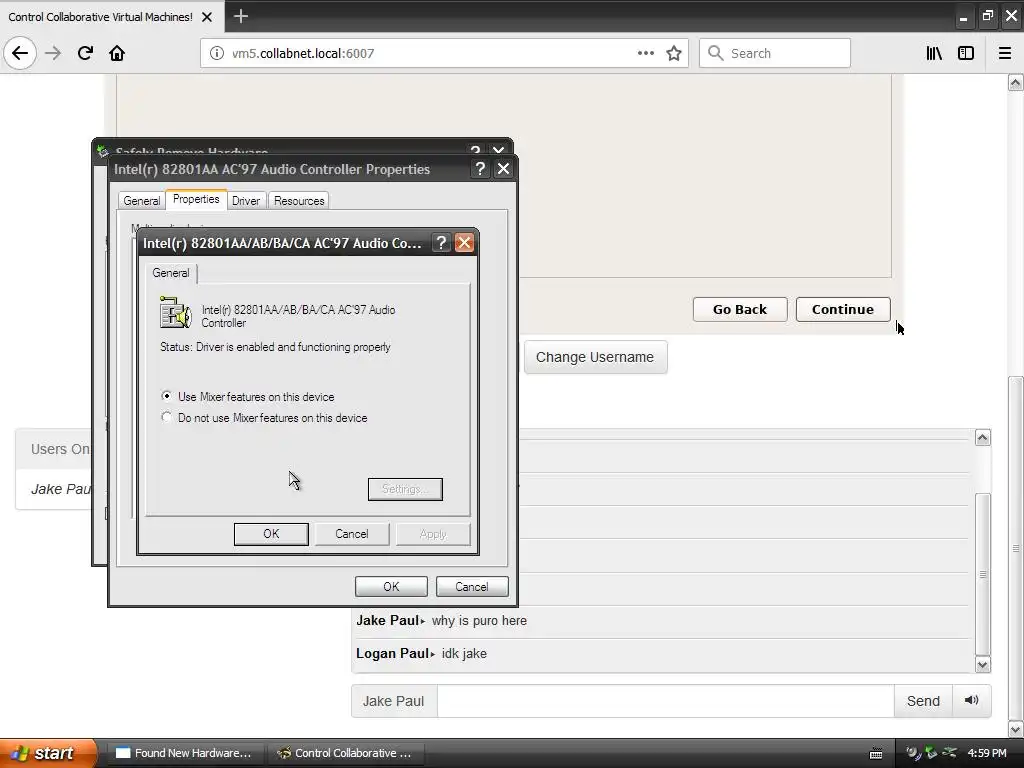This screenshot has width=1024, height=768.
Task: Click the address bar URL
Action: click(303, 53)
